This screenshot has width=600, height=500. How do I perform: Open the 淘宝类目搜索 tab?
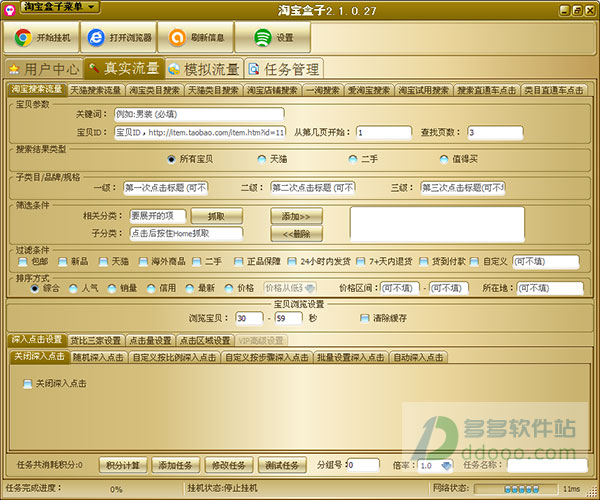click(155, 90)
